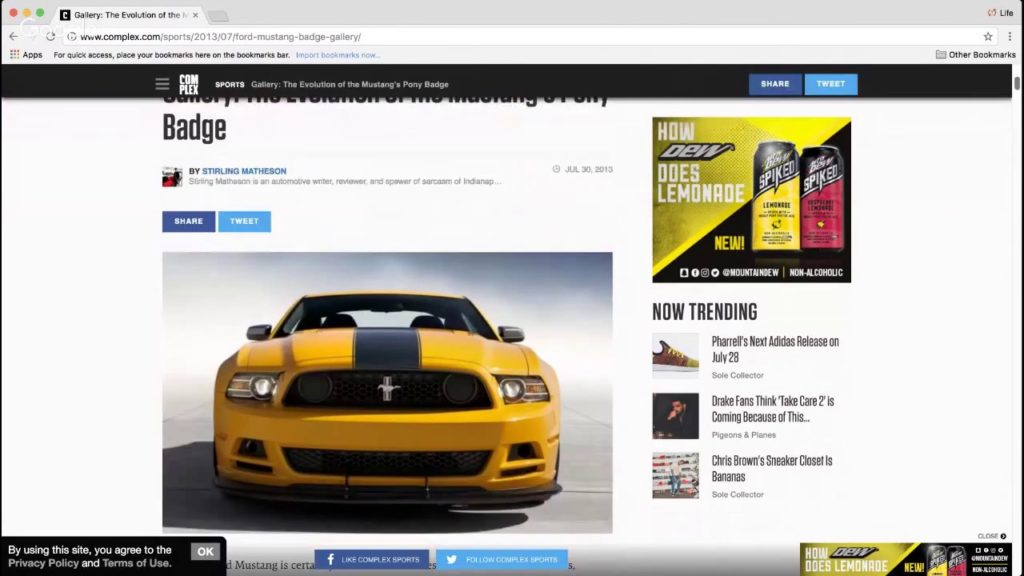Viewport: 1024px width, 576px height.
Task: Click the address bar URL
Action: coord(221,37)
